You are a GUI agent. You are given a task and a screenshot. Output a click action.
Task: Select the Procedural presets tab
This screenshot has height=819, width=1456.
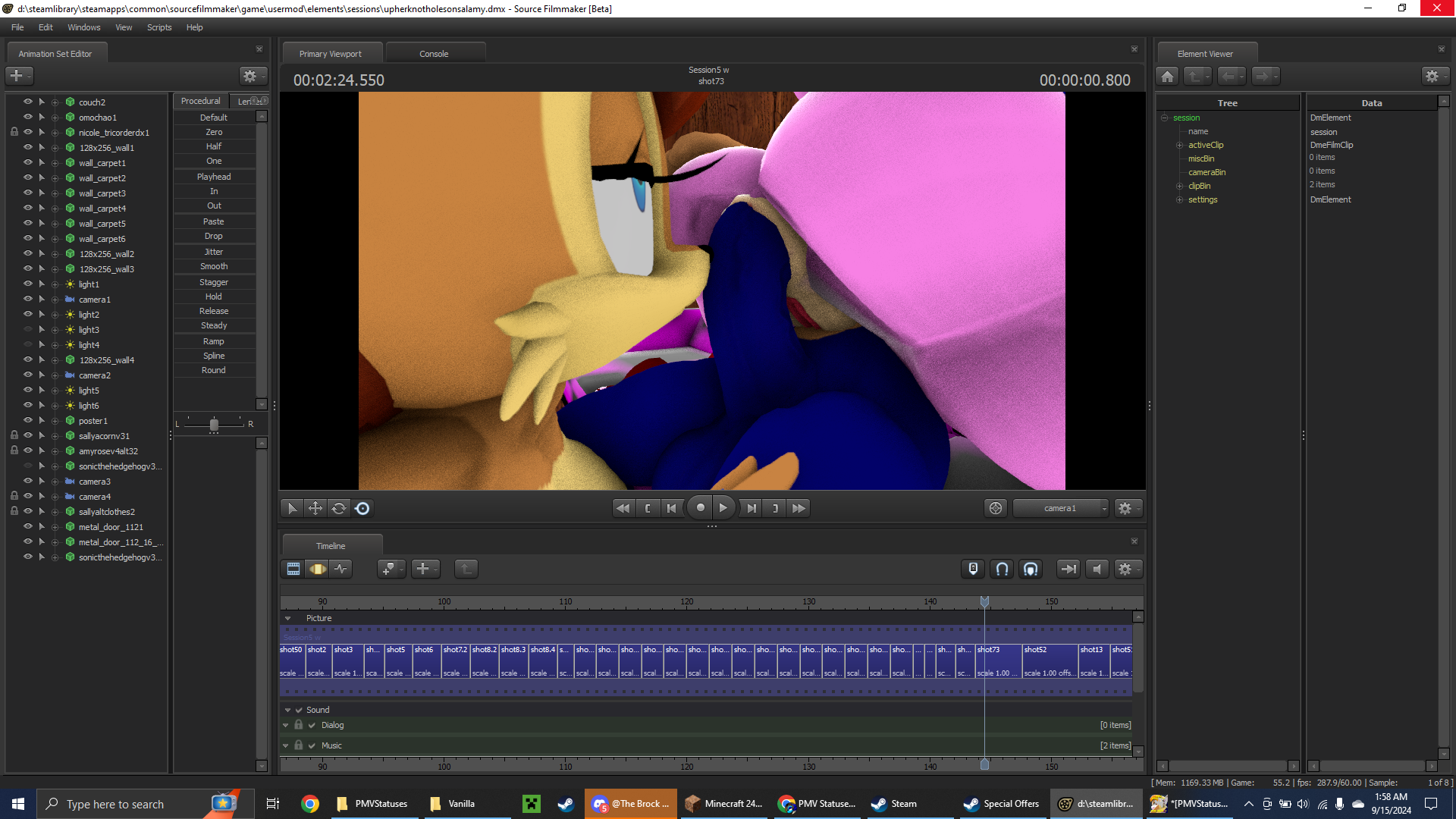[x=200, y=101]
